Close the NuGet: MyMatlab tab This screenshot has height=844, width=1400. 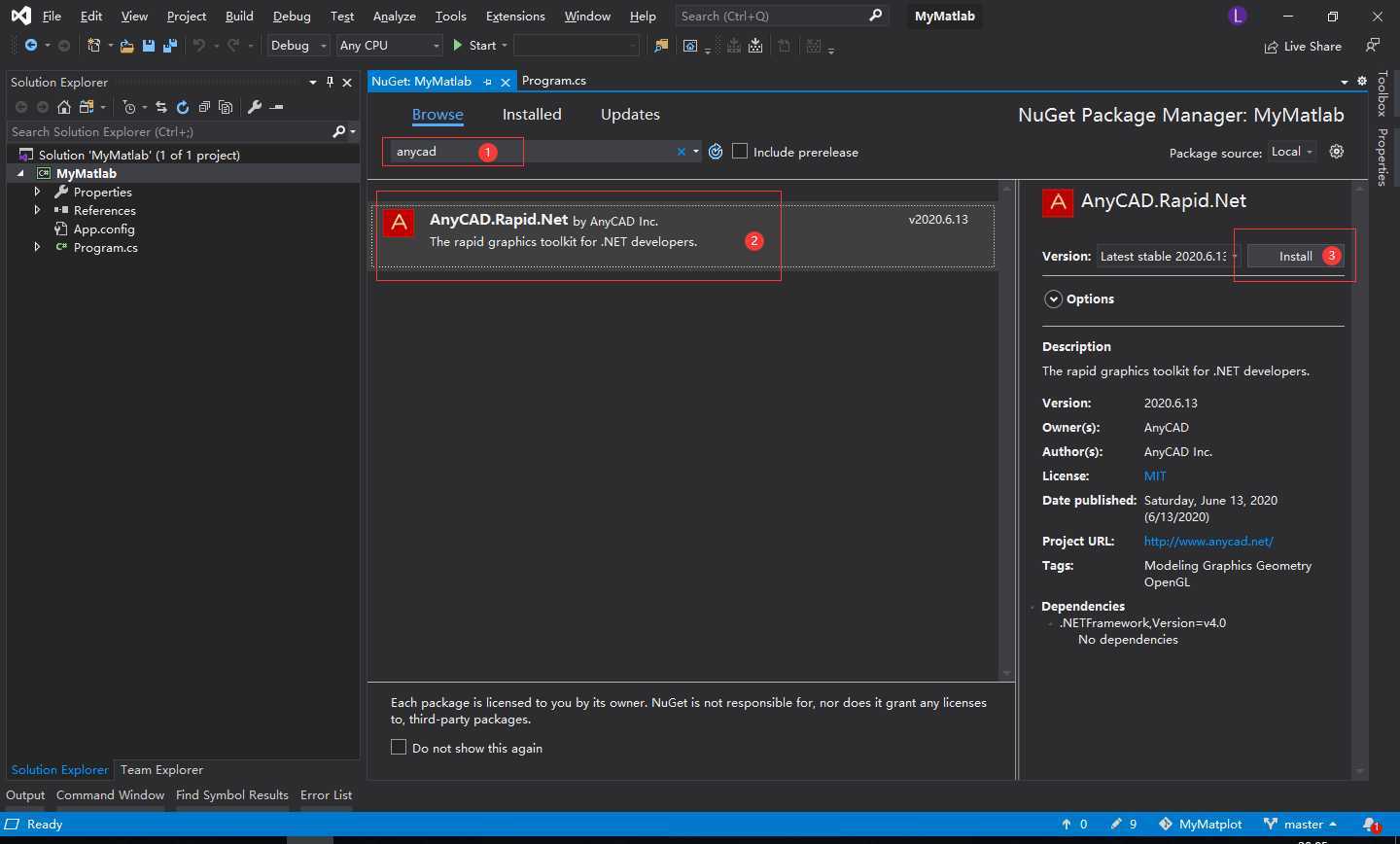click(x=505, y=82)
